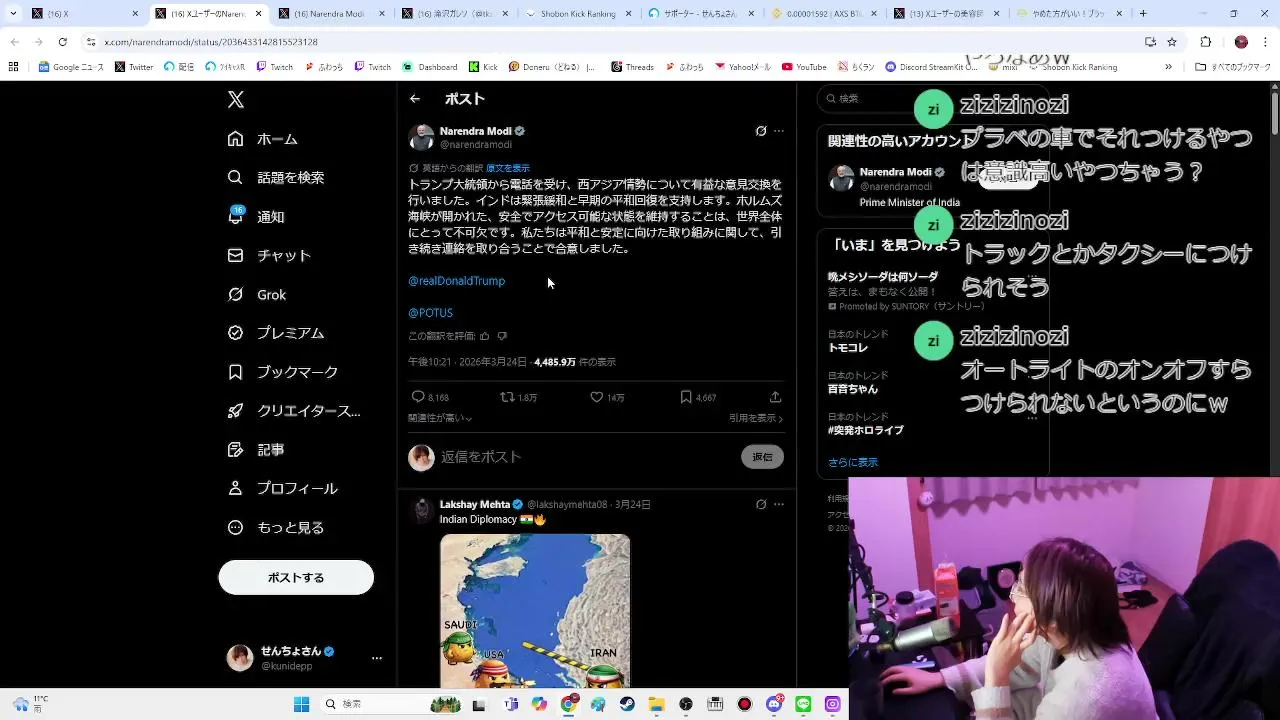Screen dimensions: 1280x720
Task: Like the post with 14万 likes
Action: pos(607,397)
